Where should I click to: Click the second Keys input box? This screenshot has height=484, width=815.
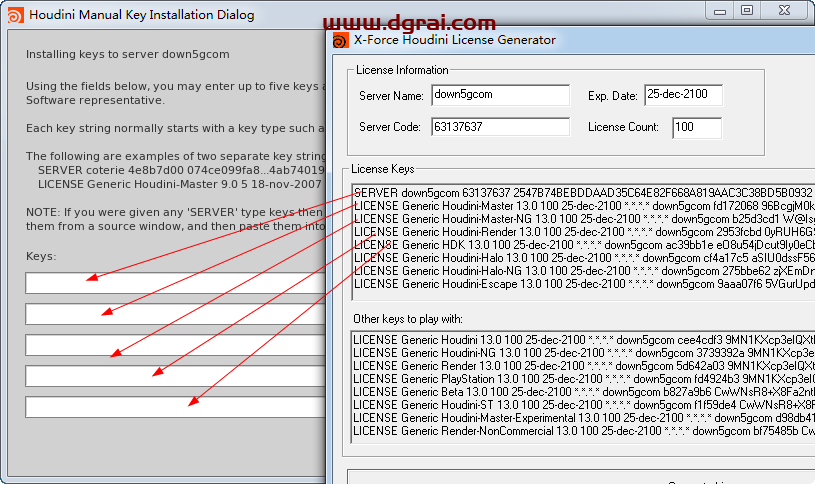(x=176, y=314)
